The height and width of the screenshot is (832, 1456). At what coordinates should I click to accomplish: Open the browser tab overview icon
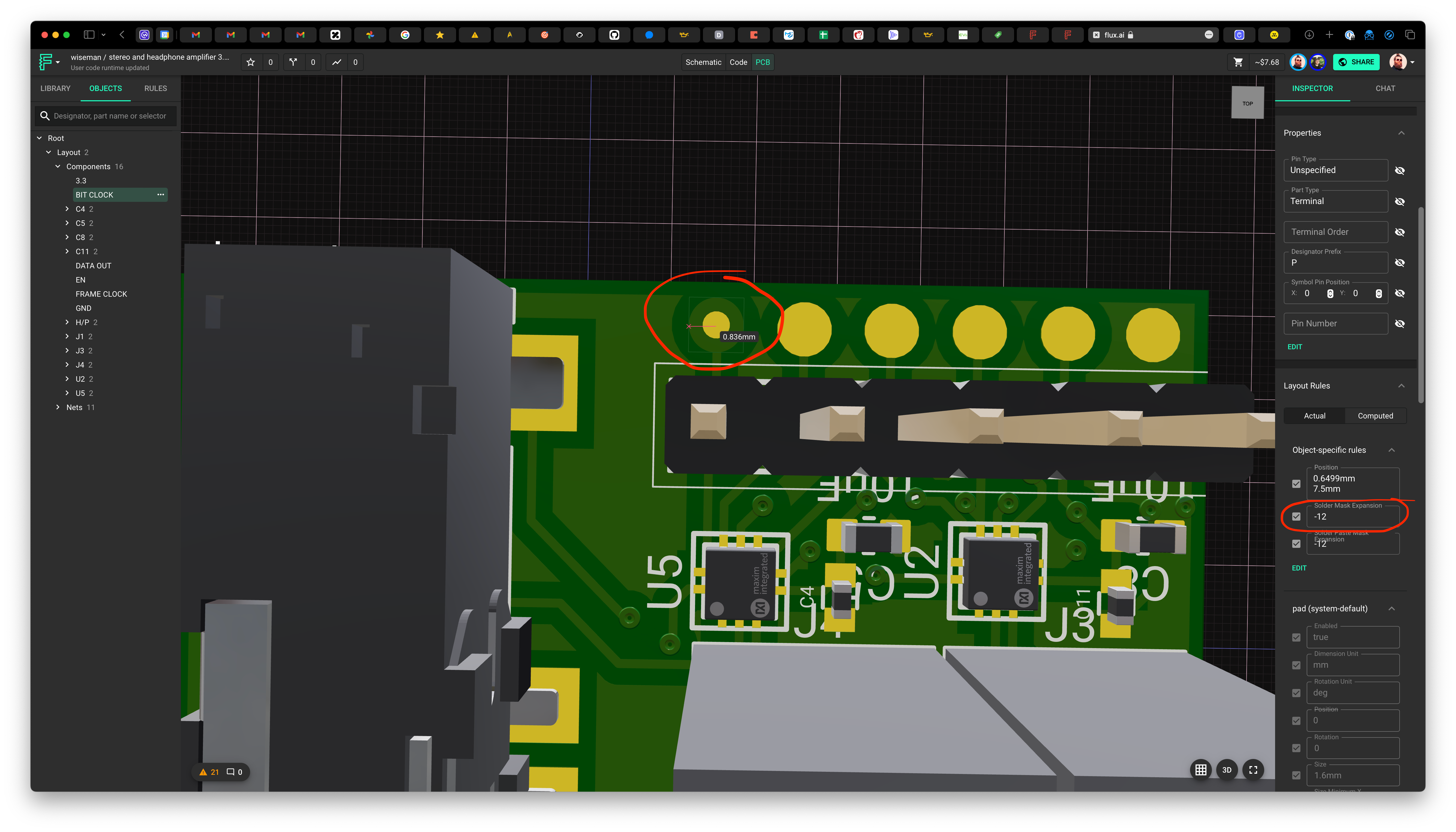[1410, 35]
